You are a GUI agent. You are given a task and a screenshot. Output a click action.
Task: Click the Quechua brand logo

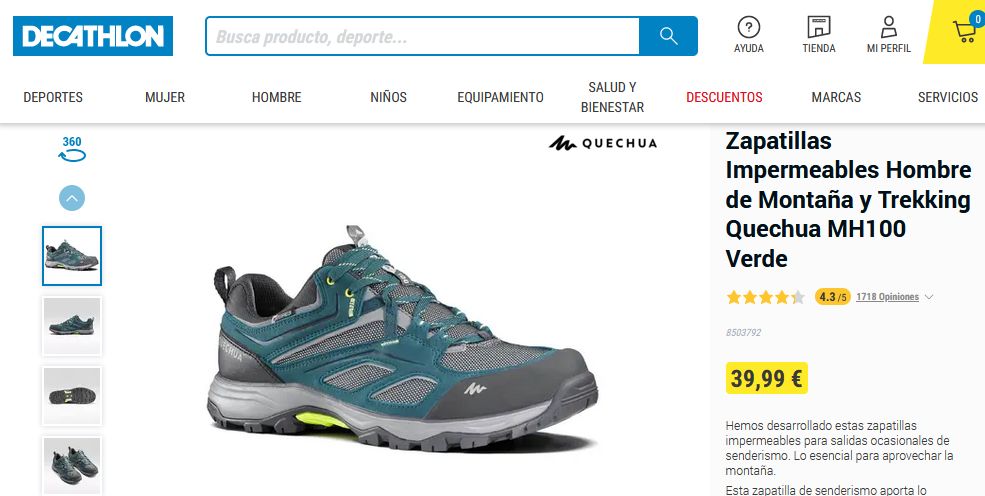click(x=603, y=143)
